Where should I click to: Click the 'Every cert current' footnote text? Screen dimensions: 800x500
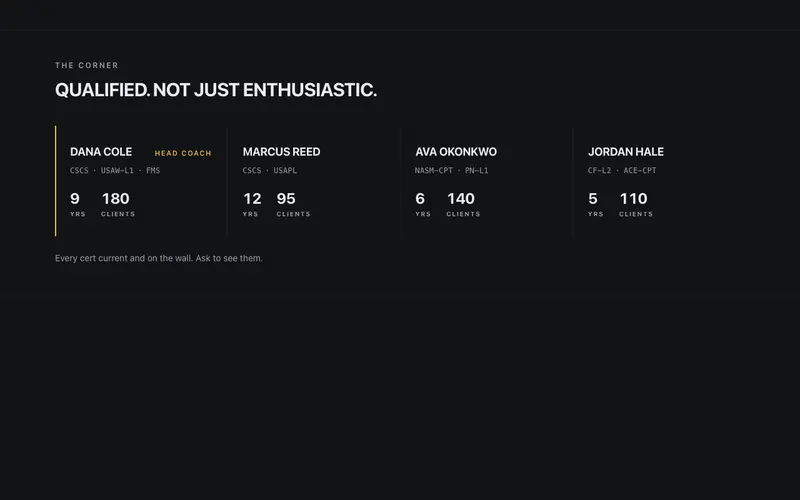point(159,258)
